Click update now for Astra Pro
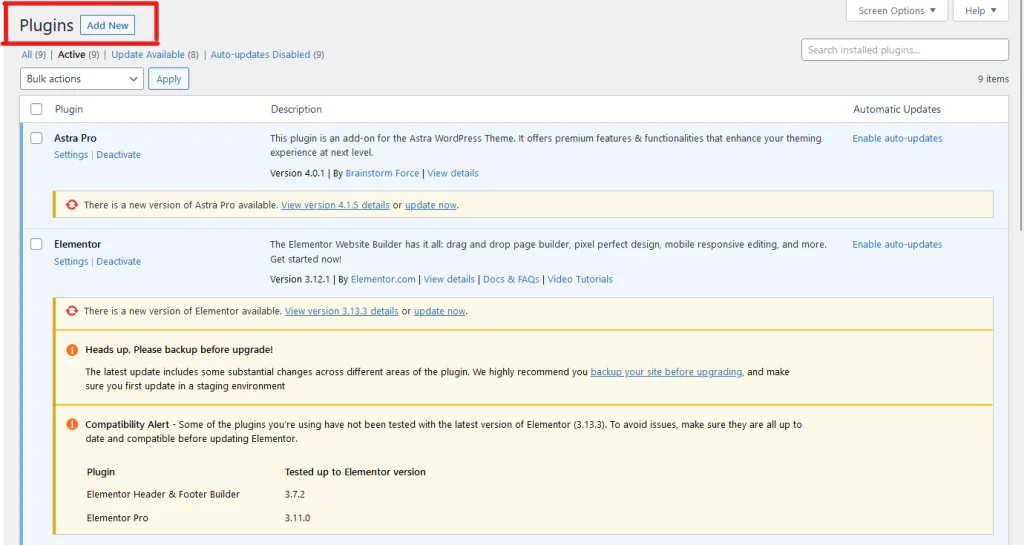1024x545 pixels. coord(430,205)
